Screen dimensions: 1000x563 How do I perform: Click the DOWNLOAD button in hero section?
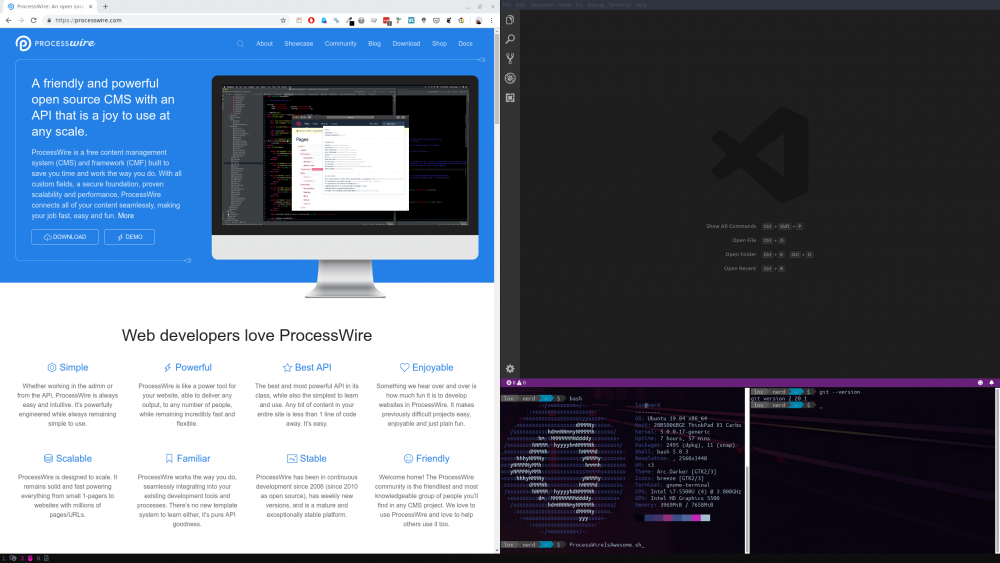[x=64, y=237]
